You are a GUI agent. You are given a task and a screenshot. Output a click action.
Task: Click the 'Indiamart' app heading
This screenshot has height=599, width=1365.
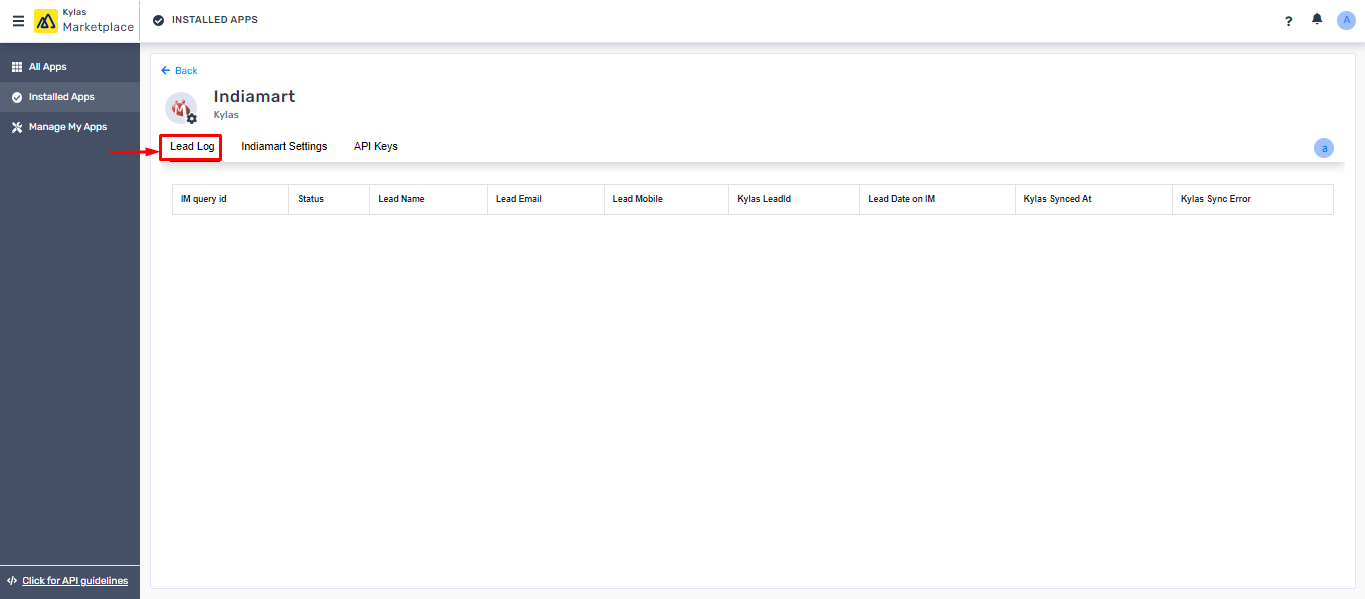tap(254, 96)
